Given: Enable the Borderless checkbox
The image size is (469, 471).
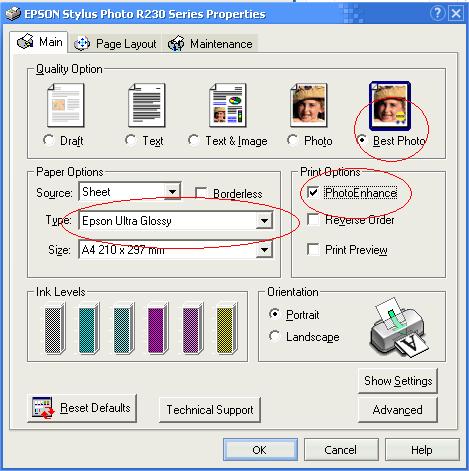Looking at the screenshot, I should (x=201, y=193).
